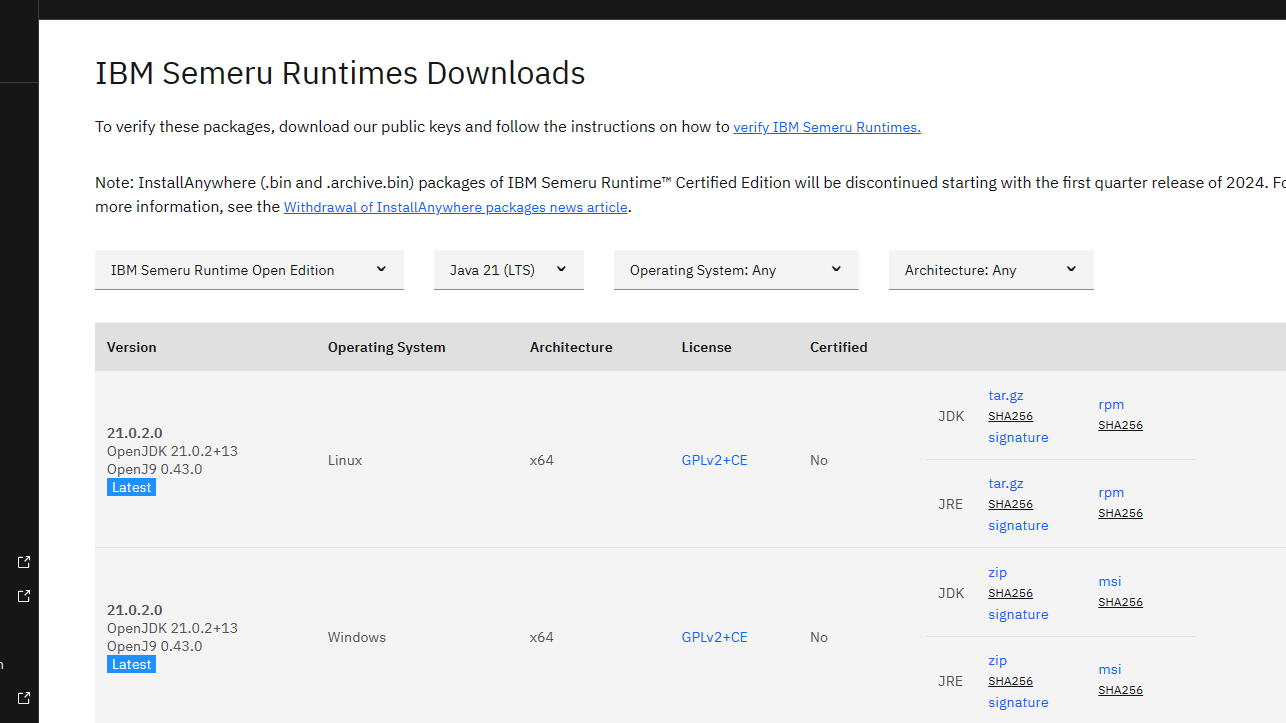View SHA256 for Windows JDK msi
Viewport: 1286px width, 723px height.
[x=1120, y=602]
